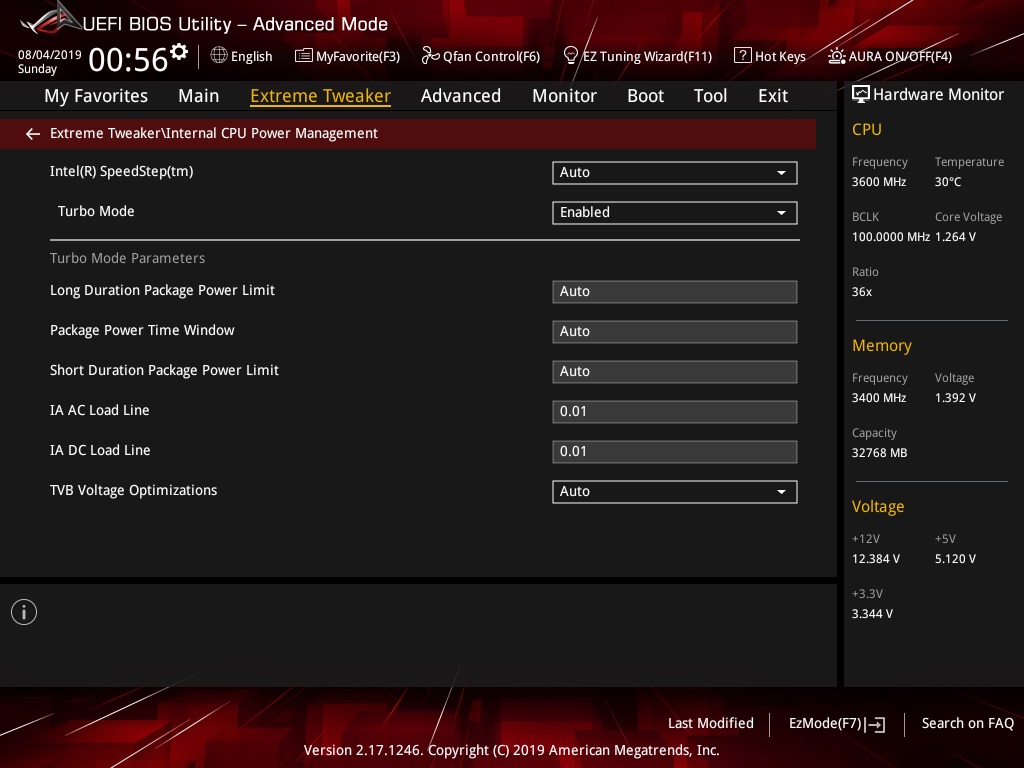Viewport: 1024px width, 768px height.
Task: Click the memory voltage value 1.392 V
Action: point(955,398)
